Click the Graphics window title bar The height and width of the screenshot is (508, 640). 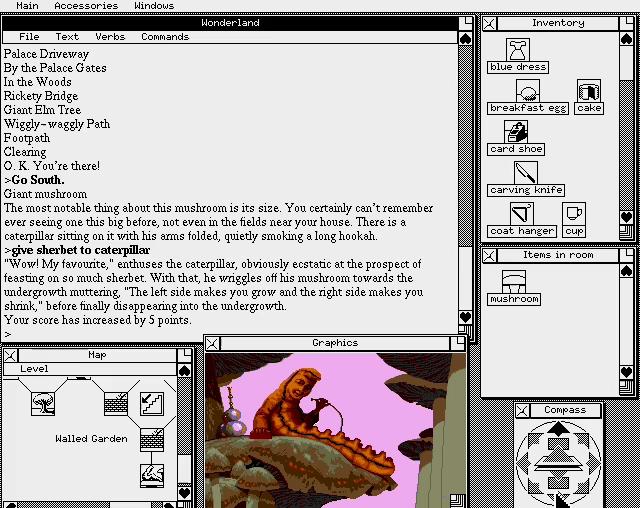(335, 343)
